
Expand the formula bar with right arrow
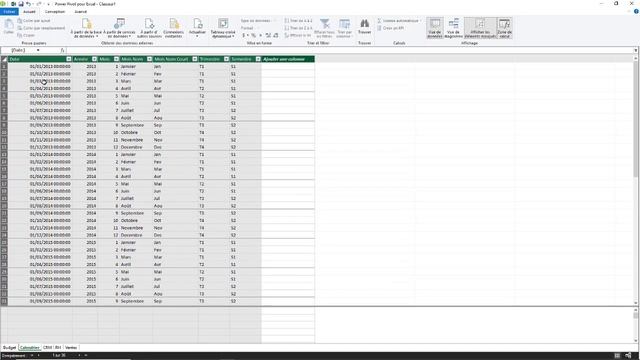(636, 50)
